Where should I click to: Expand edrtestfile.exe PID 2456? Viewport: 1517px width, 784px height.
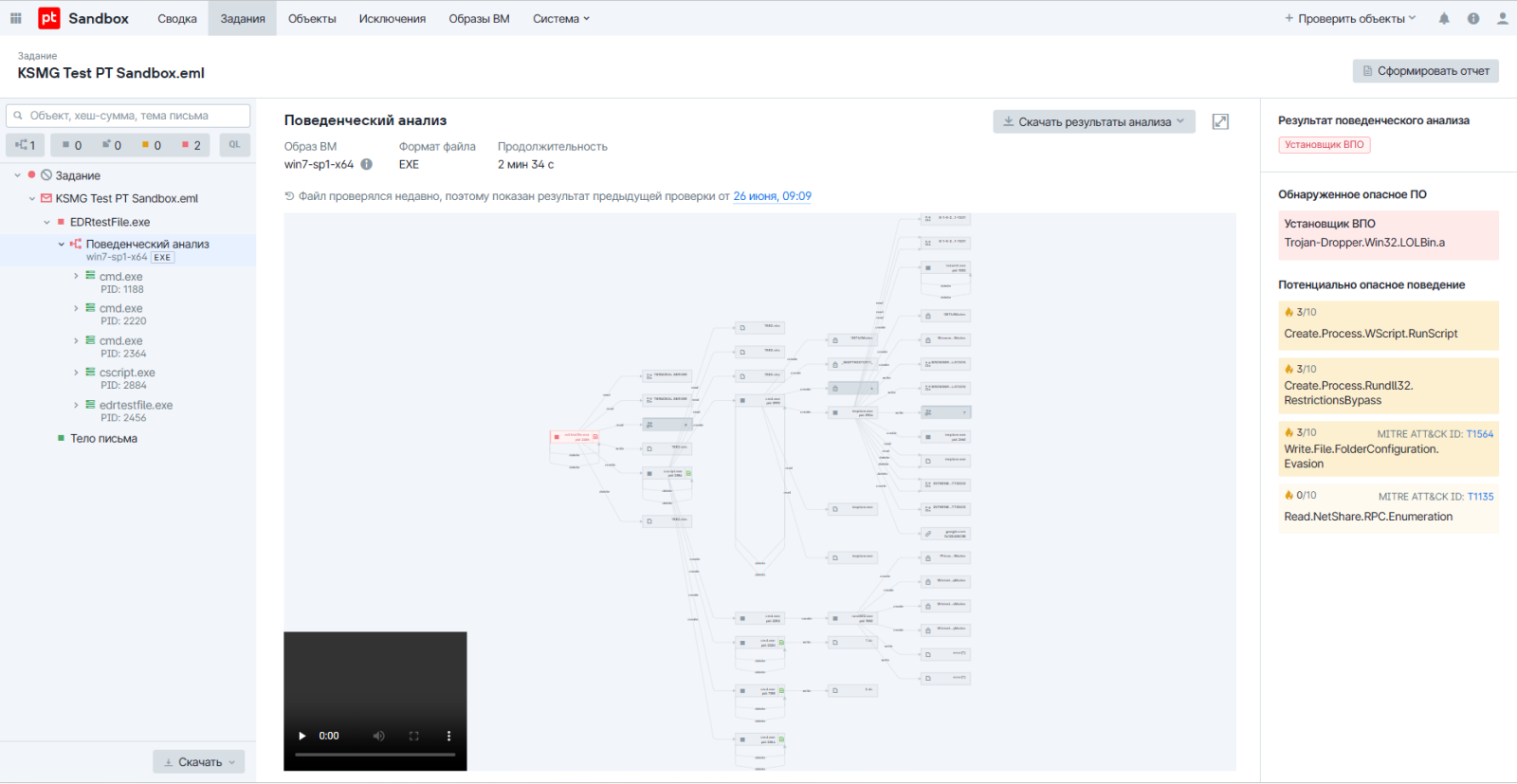point(76,405)
